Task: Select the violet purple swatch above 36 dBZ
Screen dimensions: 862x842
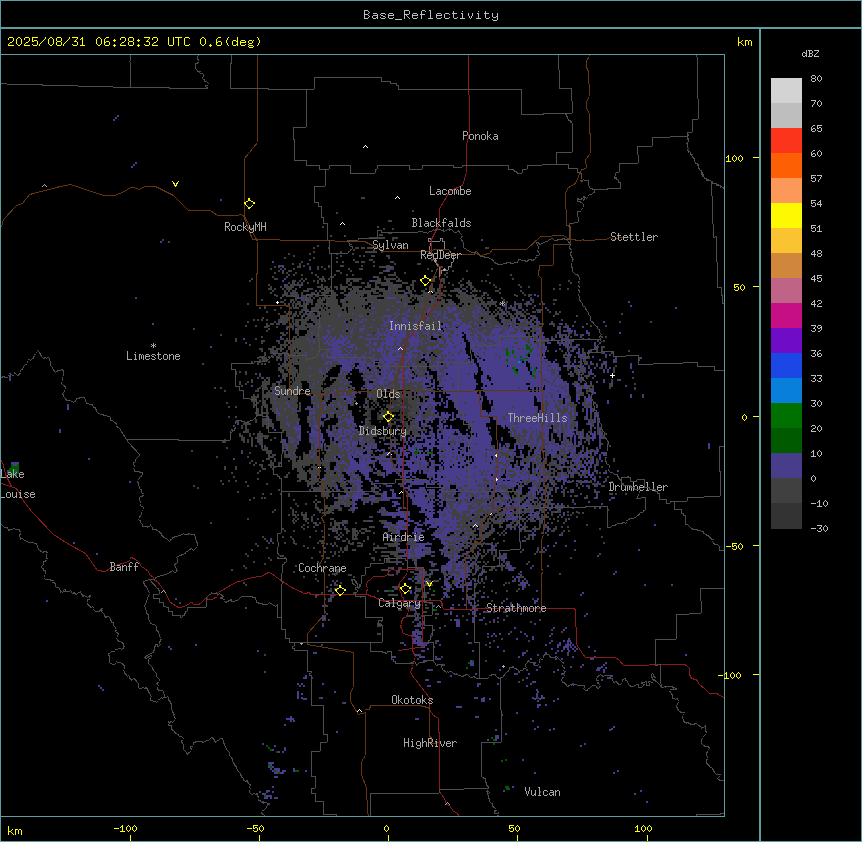Action: [x=786, y=340]
